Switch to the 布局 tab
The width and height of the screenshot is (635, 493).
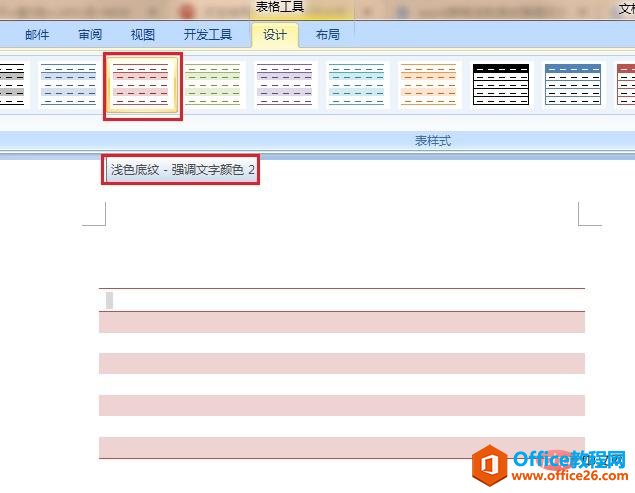(x=328, y=35)
